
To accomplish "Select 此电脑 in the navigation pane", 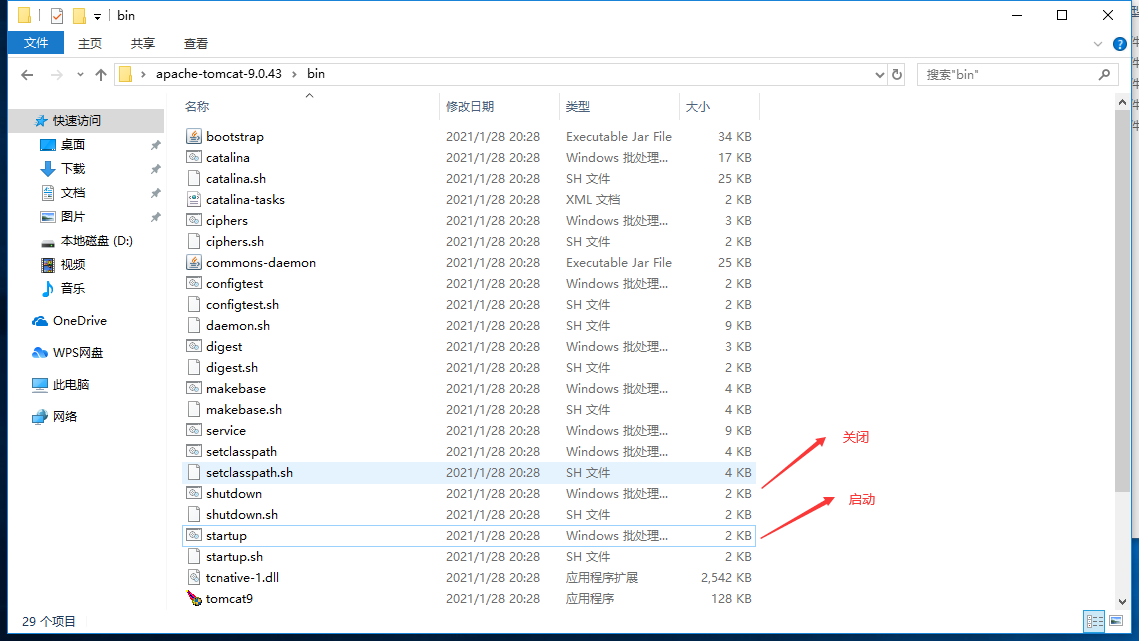I will click(70, 384).
